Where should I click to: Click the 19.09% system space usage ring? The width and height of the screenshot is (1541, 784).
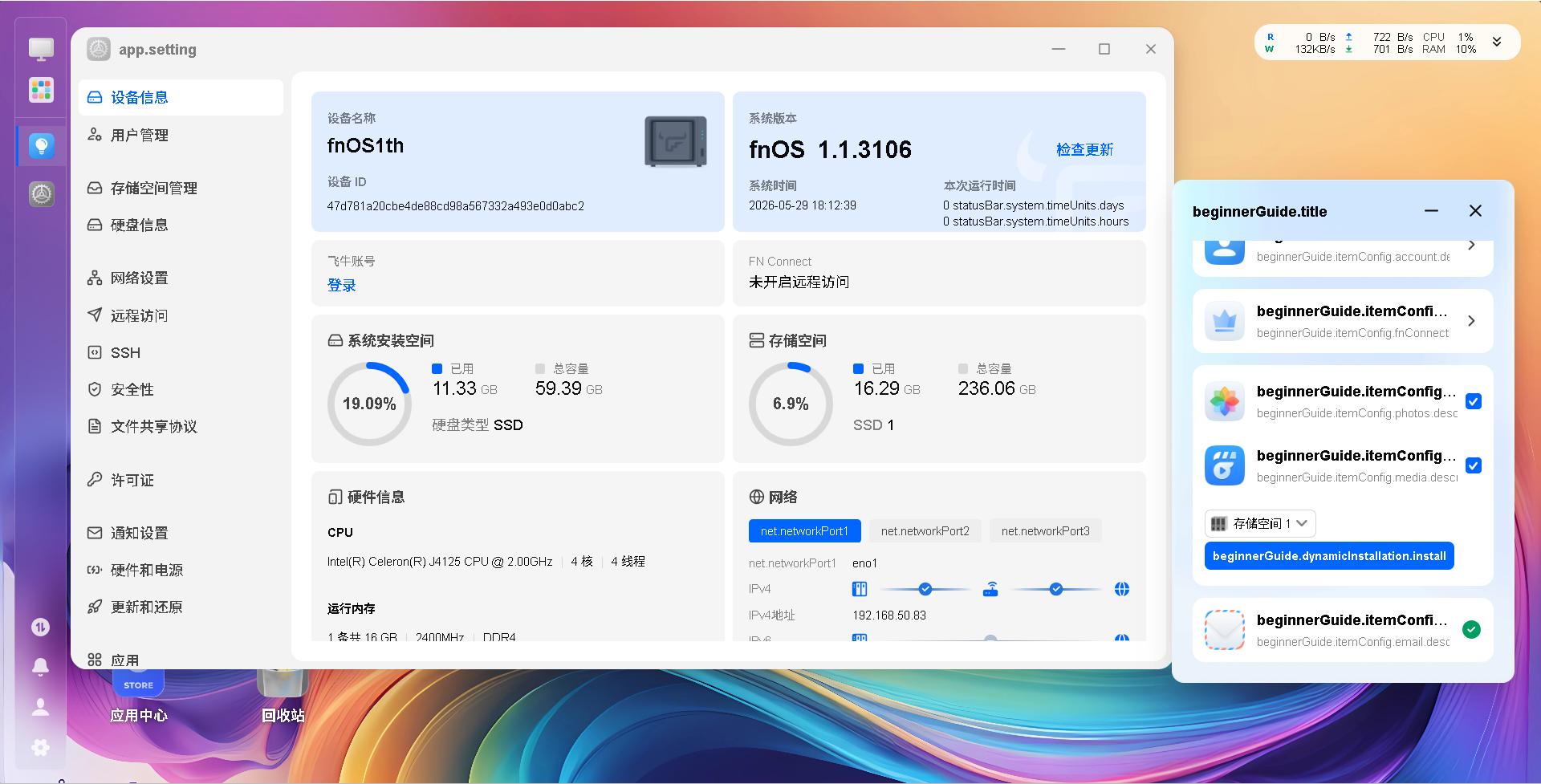[x=369, y=404]
